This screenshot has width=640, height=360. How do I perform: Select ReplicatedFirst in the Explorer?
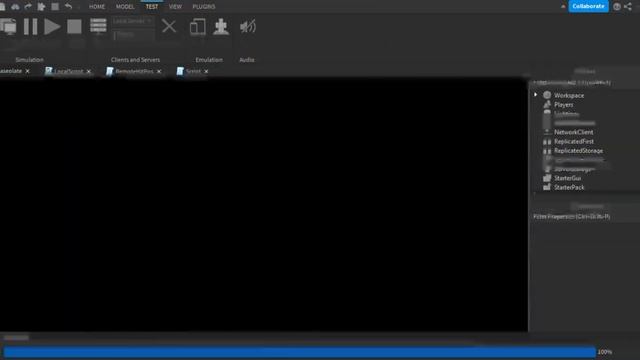point(574,141)
